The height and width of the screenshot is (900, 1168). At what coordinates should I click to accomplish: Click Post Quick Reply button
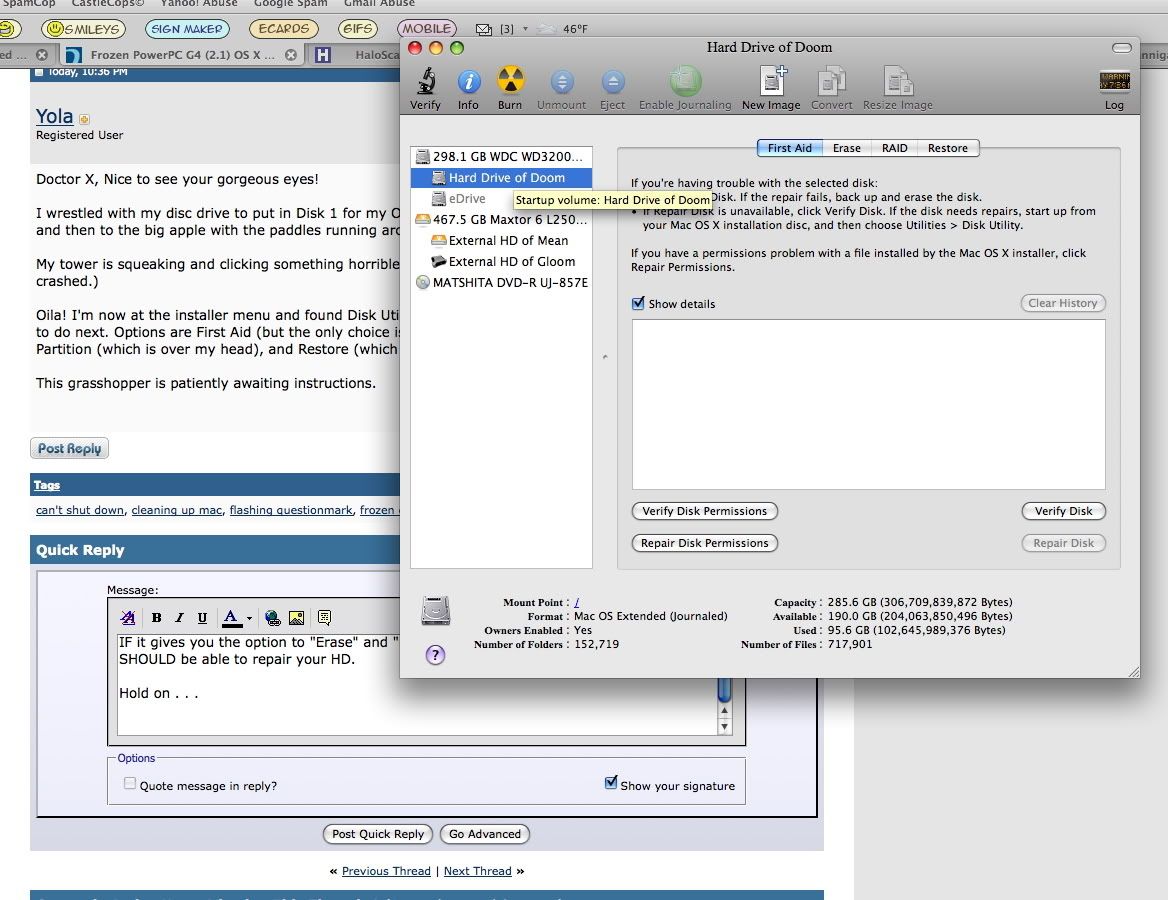tap(378, 834)
